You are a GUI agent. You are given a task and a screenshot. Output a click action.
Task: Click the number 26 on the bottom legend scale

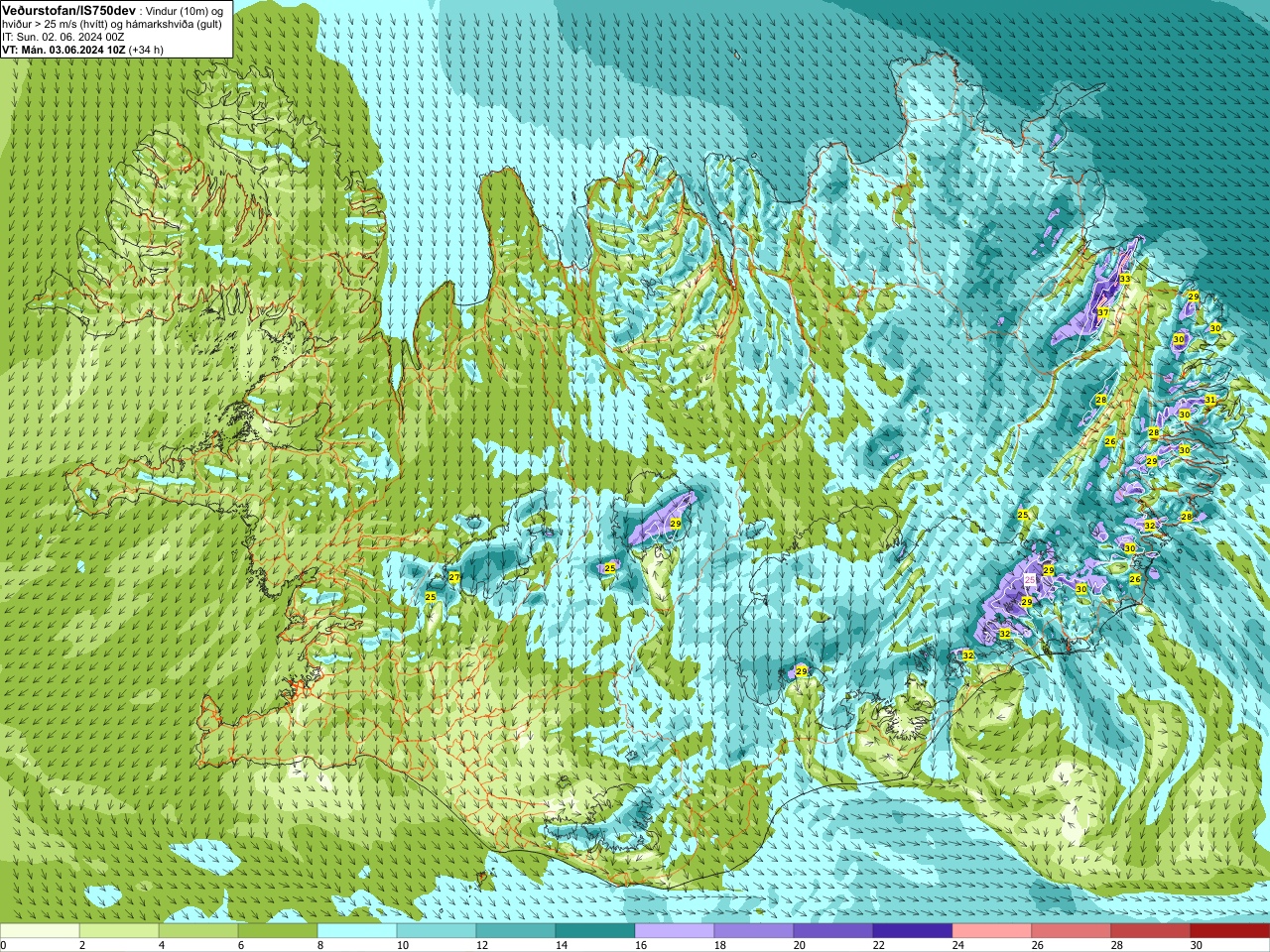tap(1037, 945)
